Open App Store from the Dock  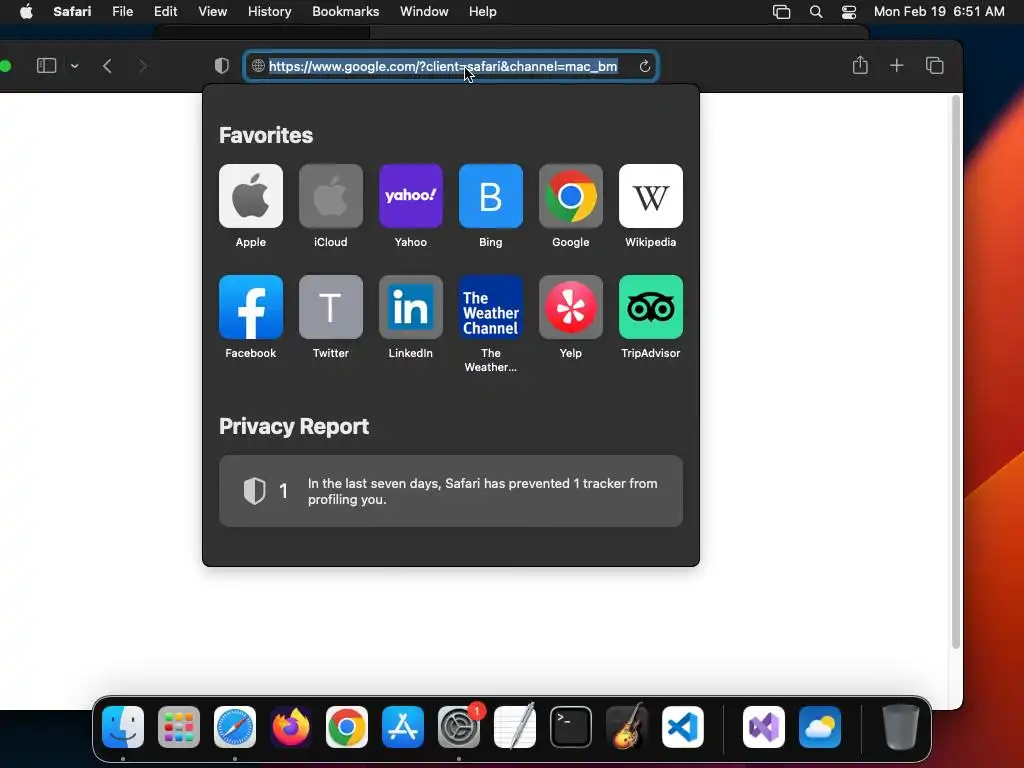(x=403, y=727)
